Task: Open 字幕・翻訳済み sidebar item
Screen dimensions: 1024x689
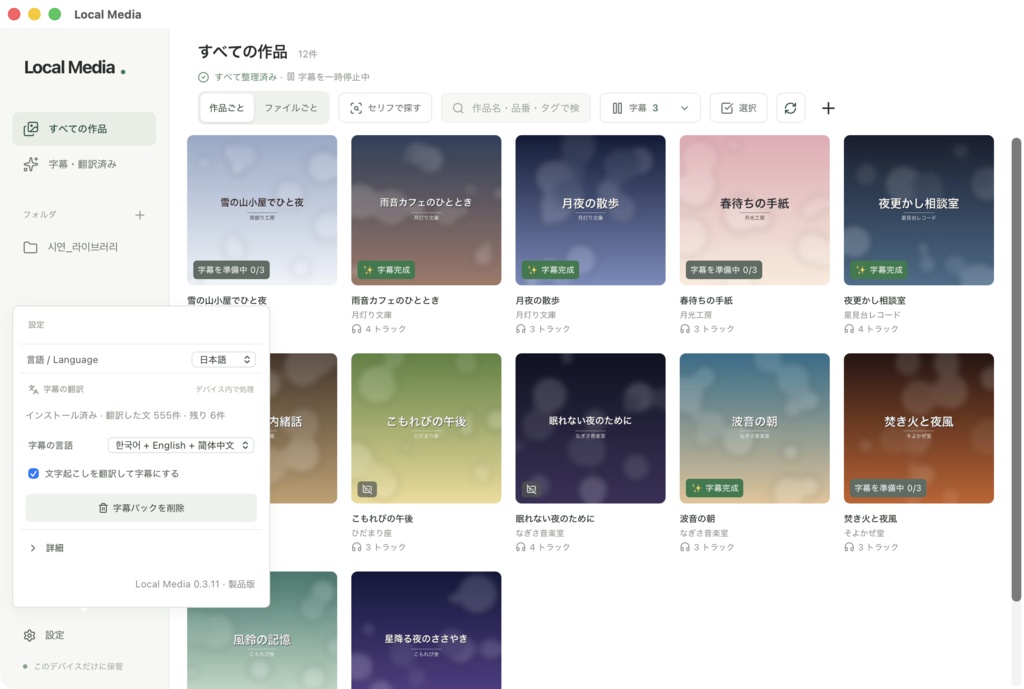Action: click(x=84, y=164)
